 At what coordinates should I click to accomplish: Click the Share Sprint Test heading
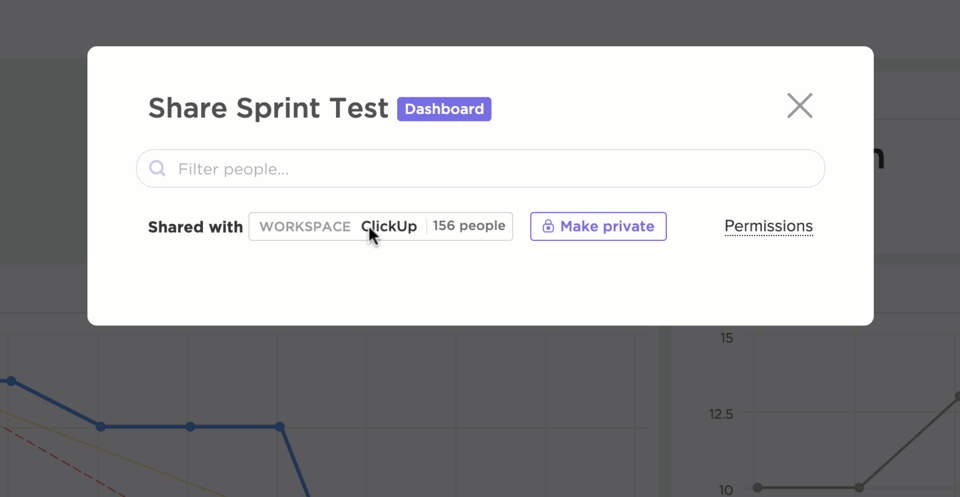(x=268, y=108)
